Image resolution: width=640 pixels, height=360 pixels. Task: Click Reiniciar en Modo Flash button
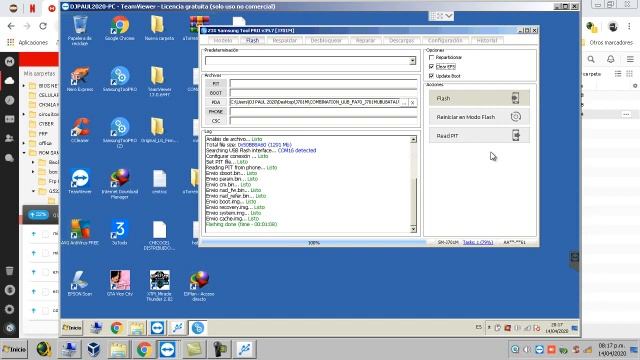(x=479, y=117)
